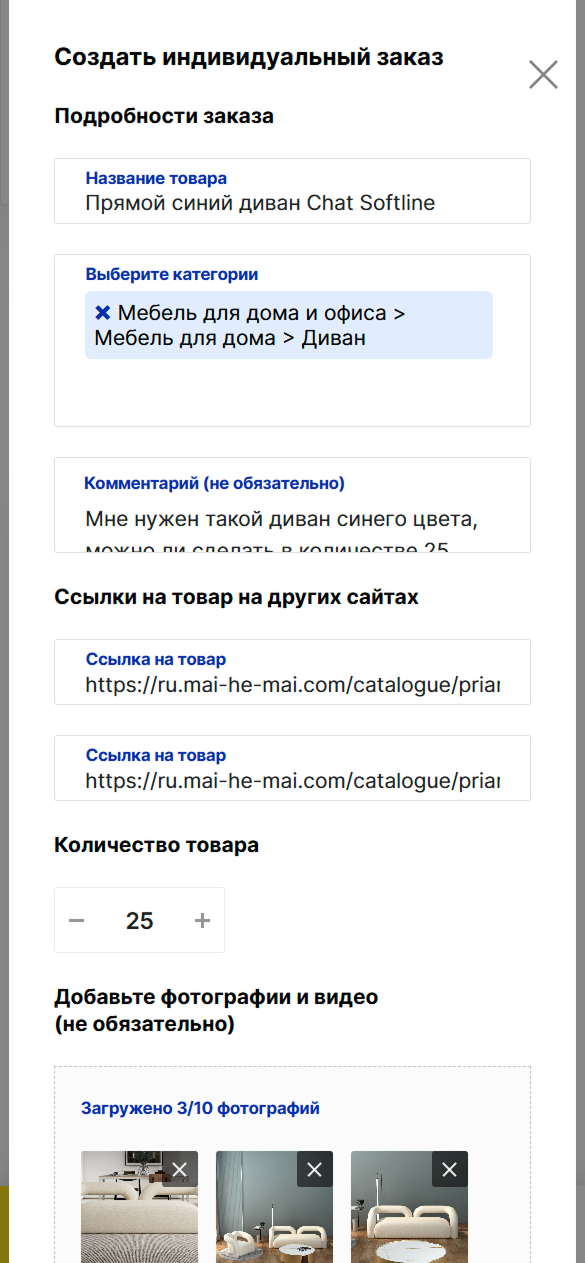
Task: Click the plus icon to increase quantity
Action: (x=201, y=919)
